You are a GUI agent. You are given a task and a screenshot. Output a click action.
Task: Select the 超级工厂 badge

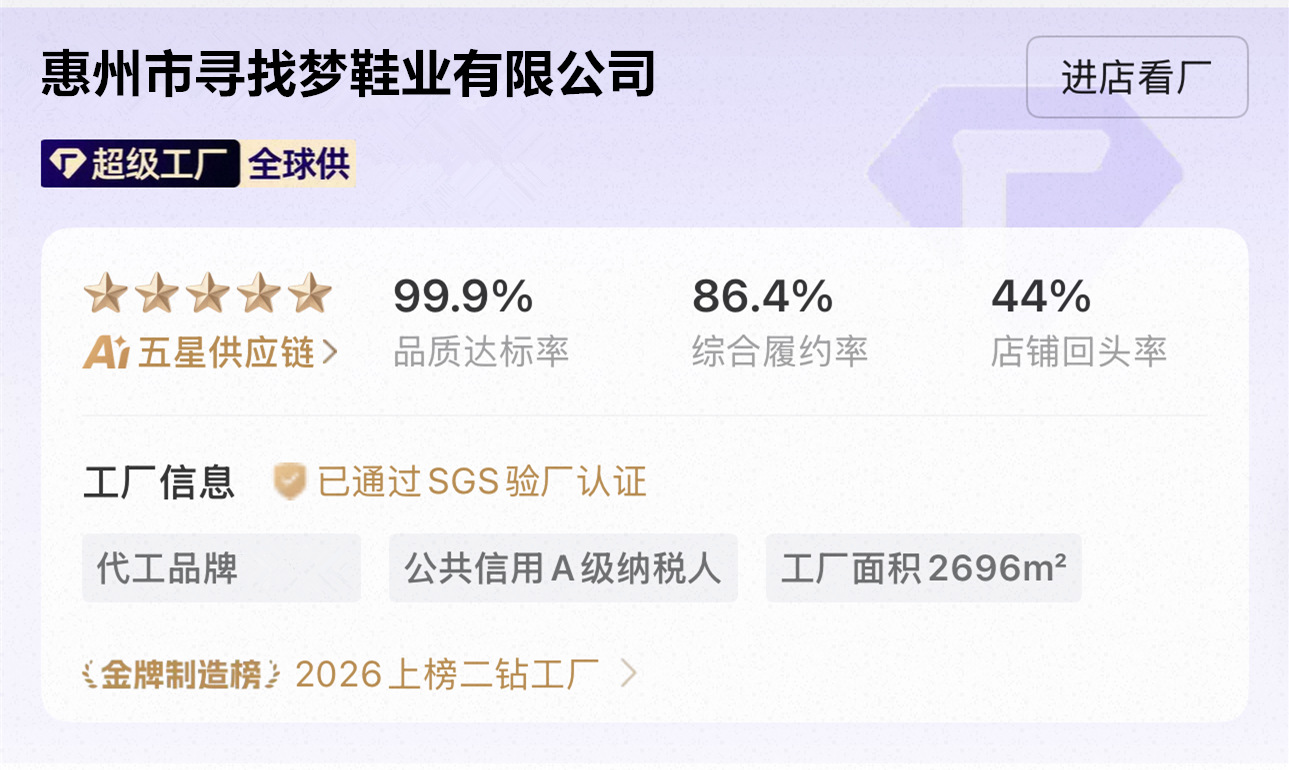click(140, 163)
